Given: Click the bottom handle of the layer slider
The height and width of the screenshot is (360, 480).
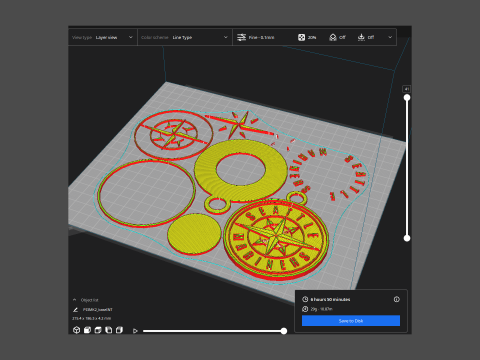Looking at the screenshot, I should [x=407, y=238].
